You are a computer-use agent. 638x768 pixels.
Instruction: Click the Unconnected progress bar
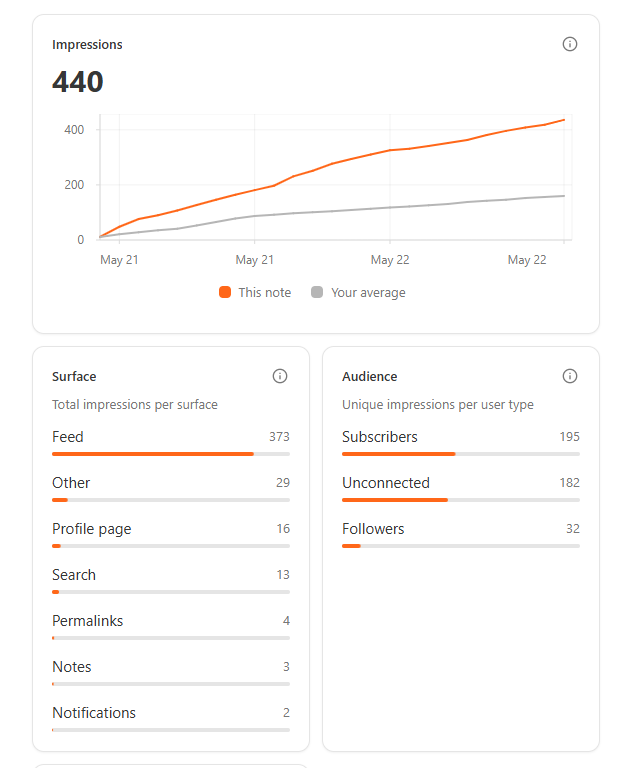[461, 500]
